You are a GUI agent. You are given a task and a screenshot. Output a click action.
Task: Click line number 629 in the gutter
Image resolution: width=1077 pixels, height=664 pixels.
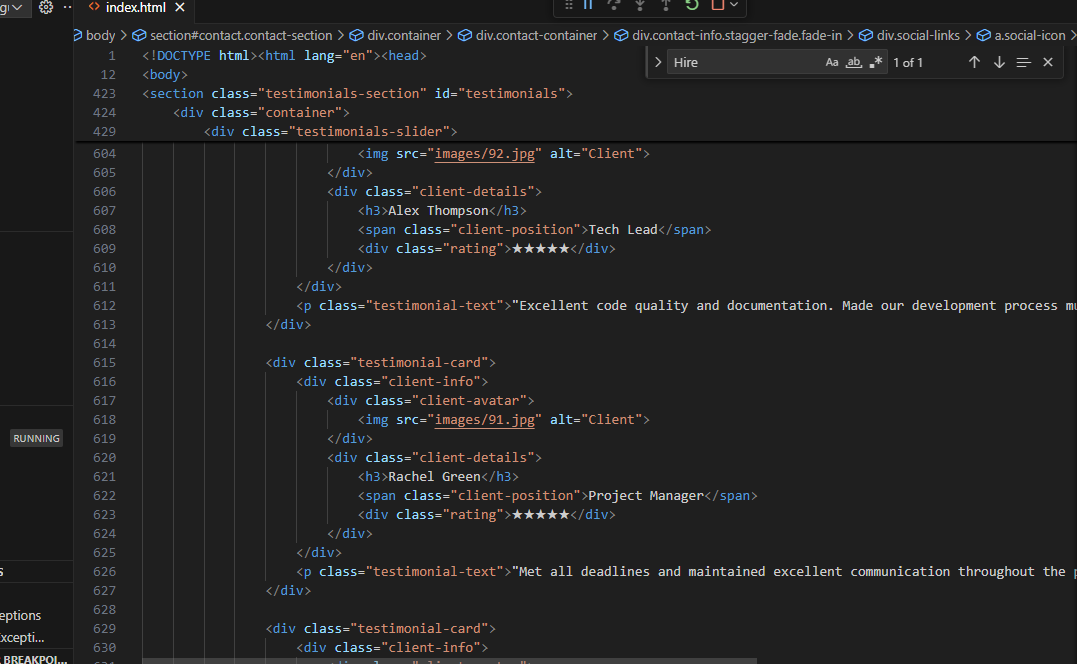click(x=104, y=628)
